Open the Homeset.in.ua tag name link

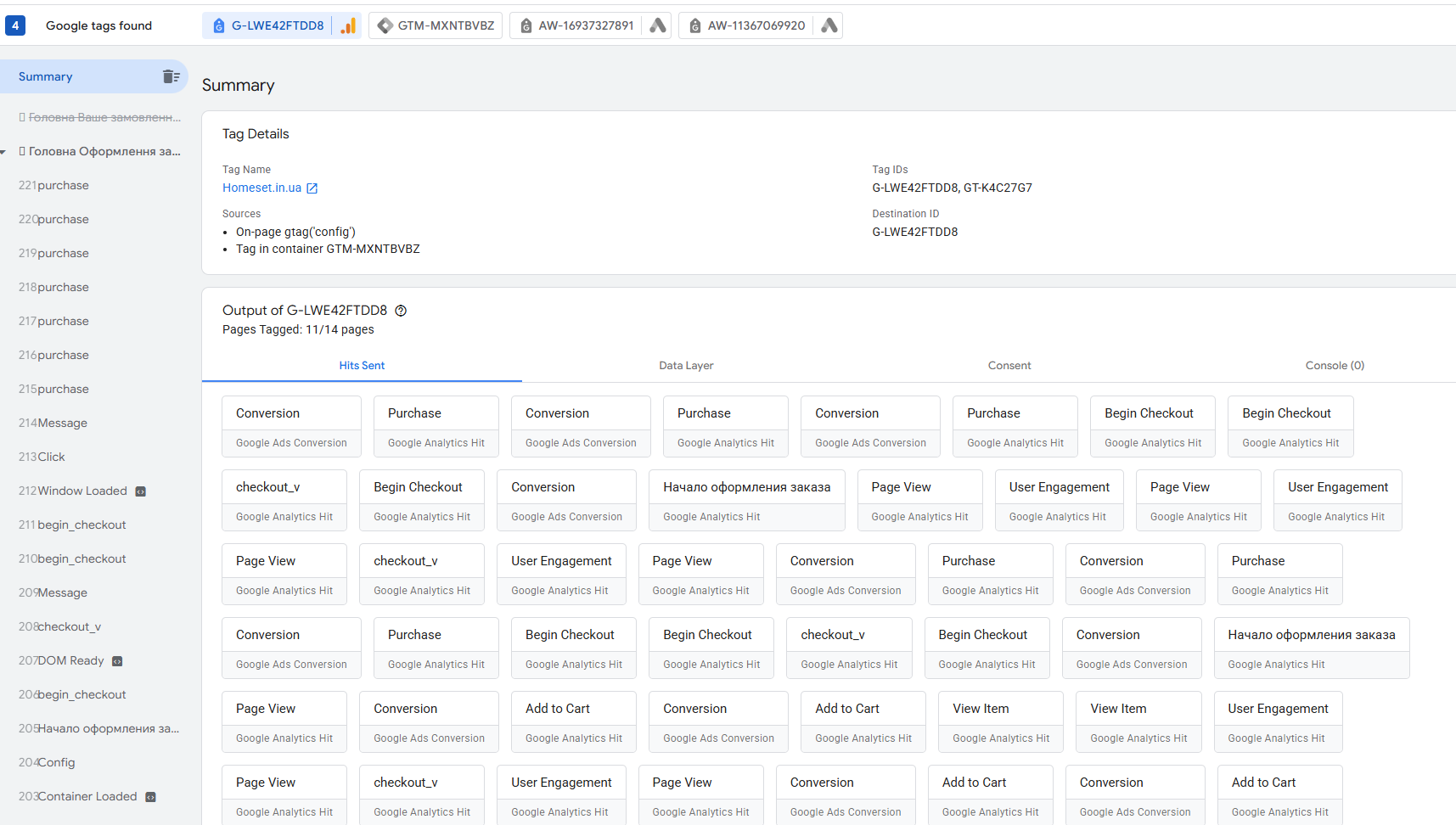(x=261, y=188)
